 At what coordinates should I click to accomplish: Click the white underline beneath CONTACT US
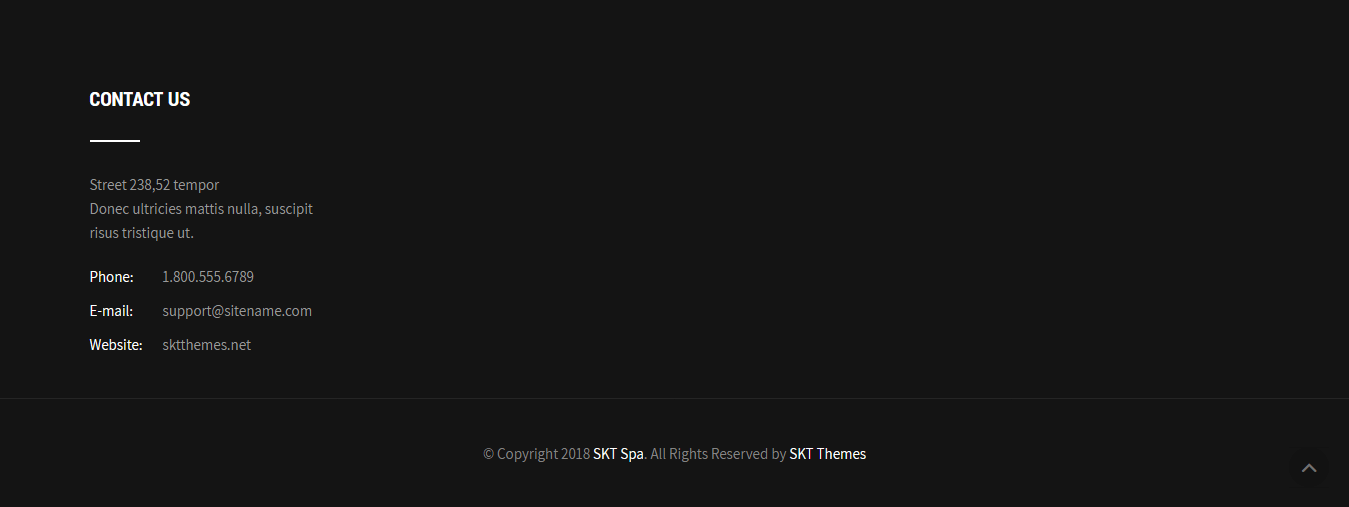[114, 141]
